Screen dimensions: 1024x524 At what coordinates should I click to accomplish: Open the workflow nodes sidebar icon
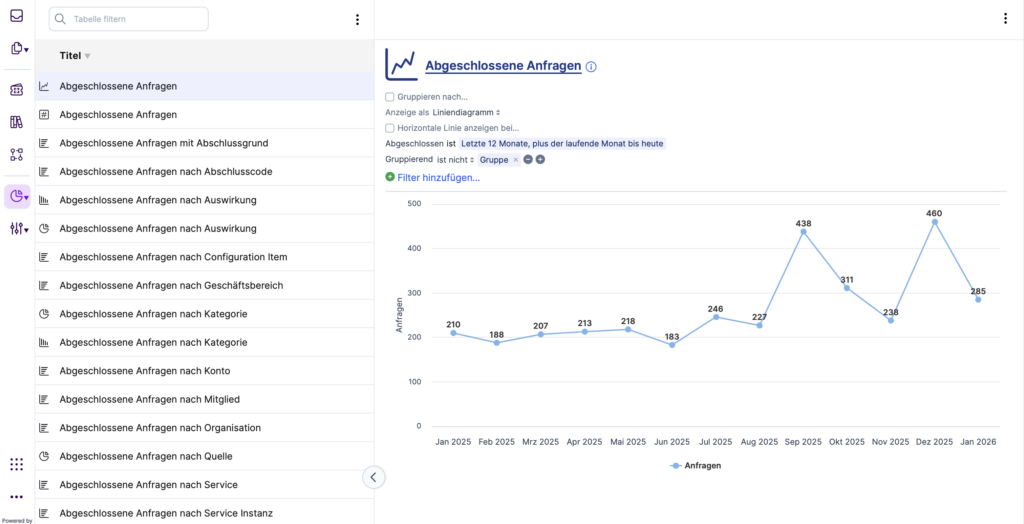pos(16,154)
